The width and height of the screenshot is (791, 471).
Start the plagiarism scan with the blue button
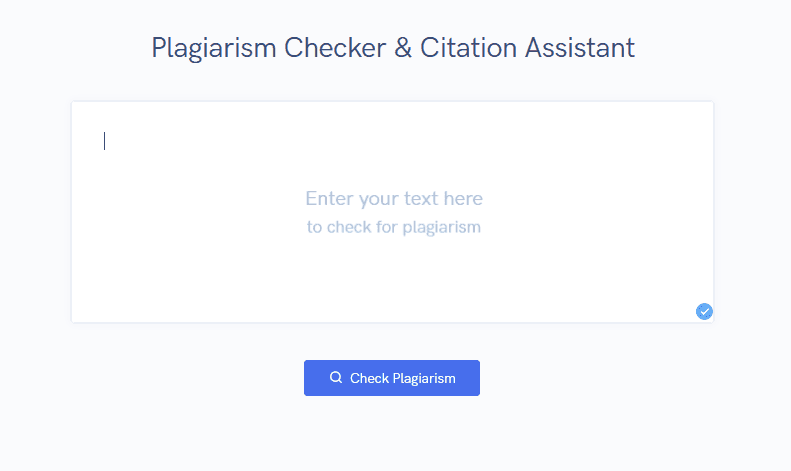(x=392, y=378)
